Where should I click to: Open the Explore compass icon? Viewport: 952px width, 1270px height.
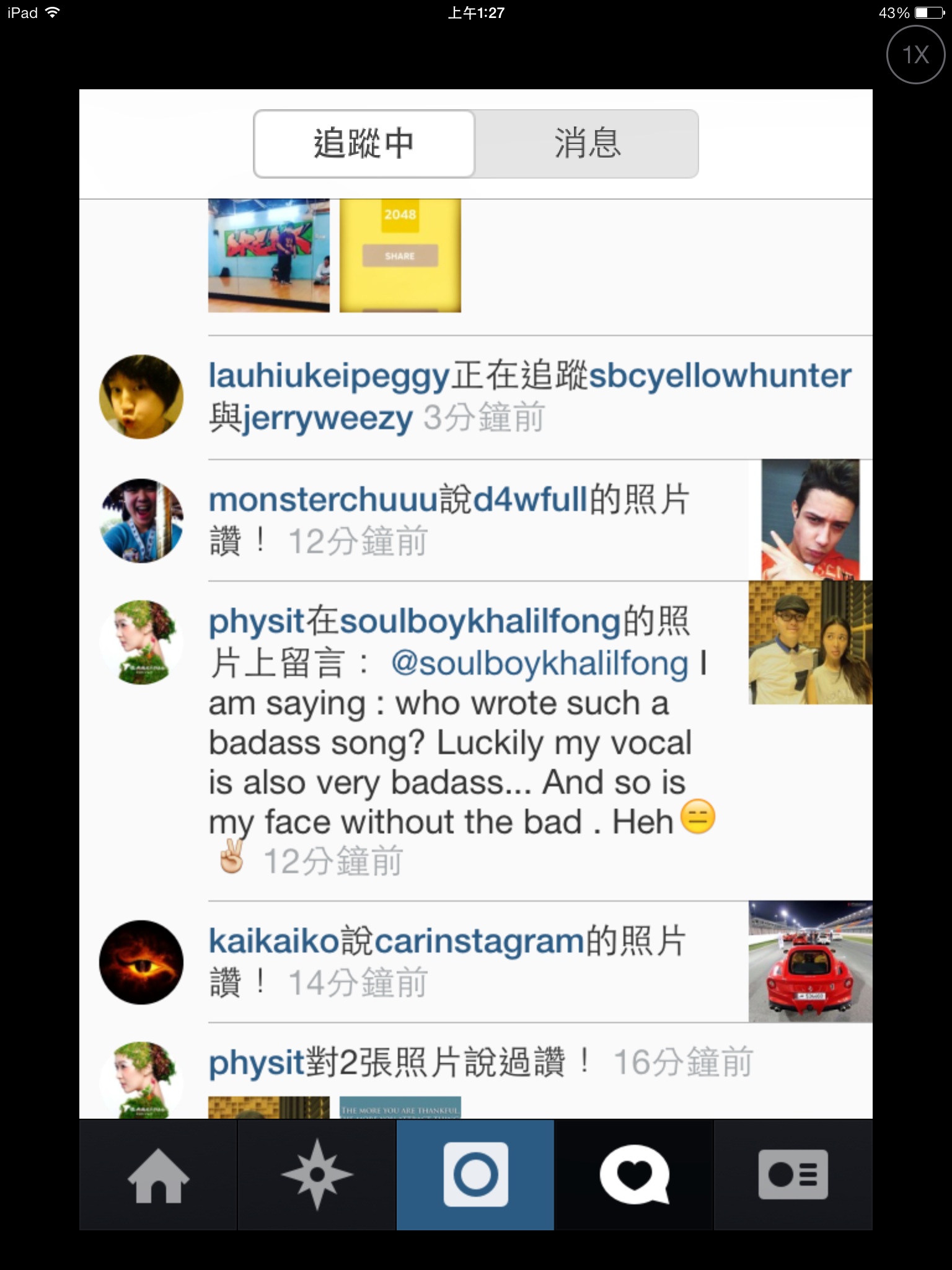coord(317,1175)
